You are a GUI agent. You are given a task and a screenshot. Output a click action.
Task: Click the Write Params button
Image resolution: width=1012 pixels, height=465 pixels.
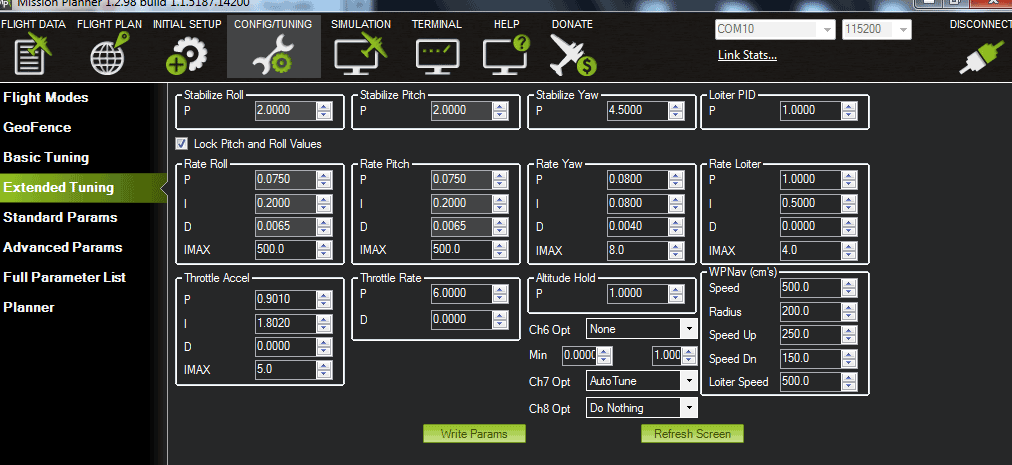click(x=474, y=433)
